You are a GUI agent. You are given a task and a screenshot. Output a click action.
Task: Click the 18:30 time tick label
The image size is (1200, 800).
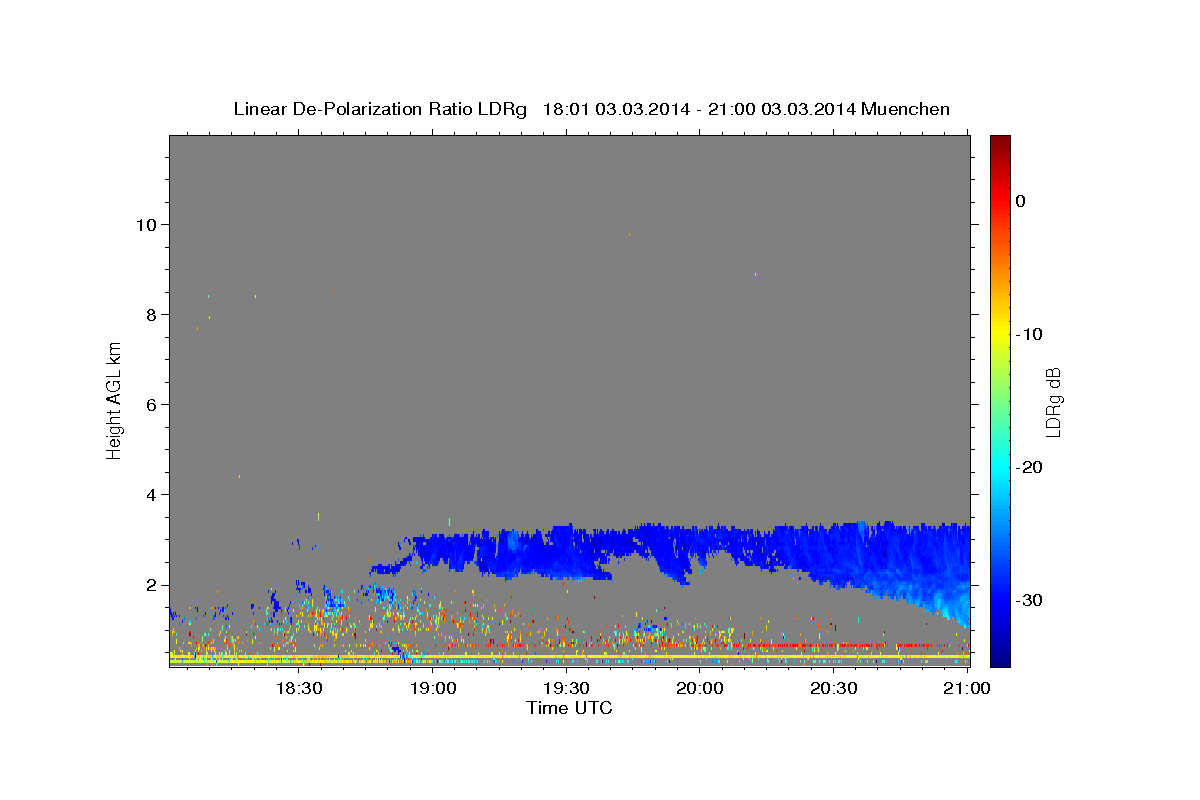(298, 688)
